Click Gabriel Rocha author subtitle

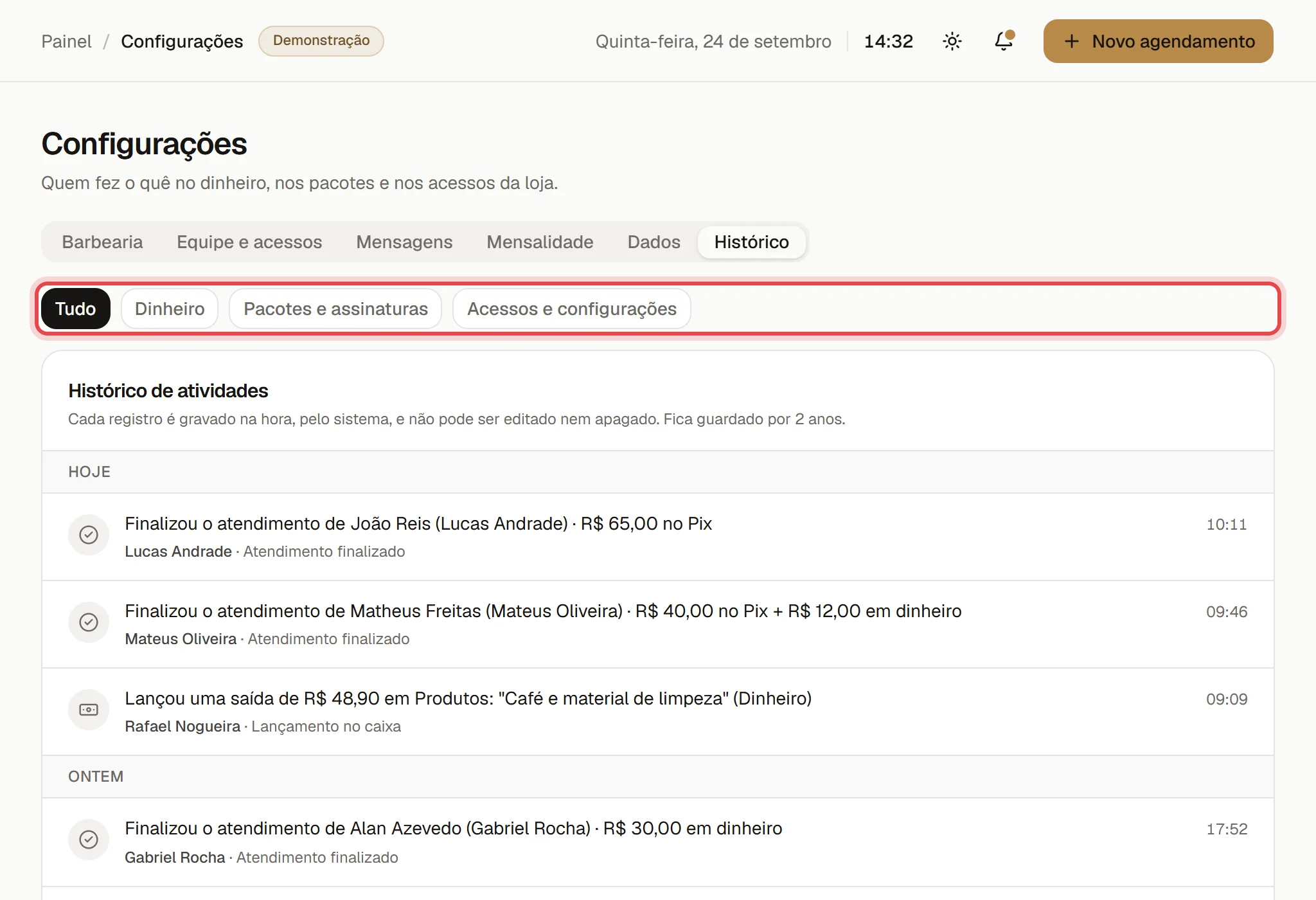(175, 858)
